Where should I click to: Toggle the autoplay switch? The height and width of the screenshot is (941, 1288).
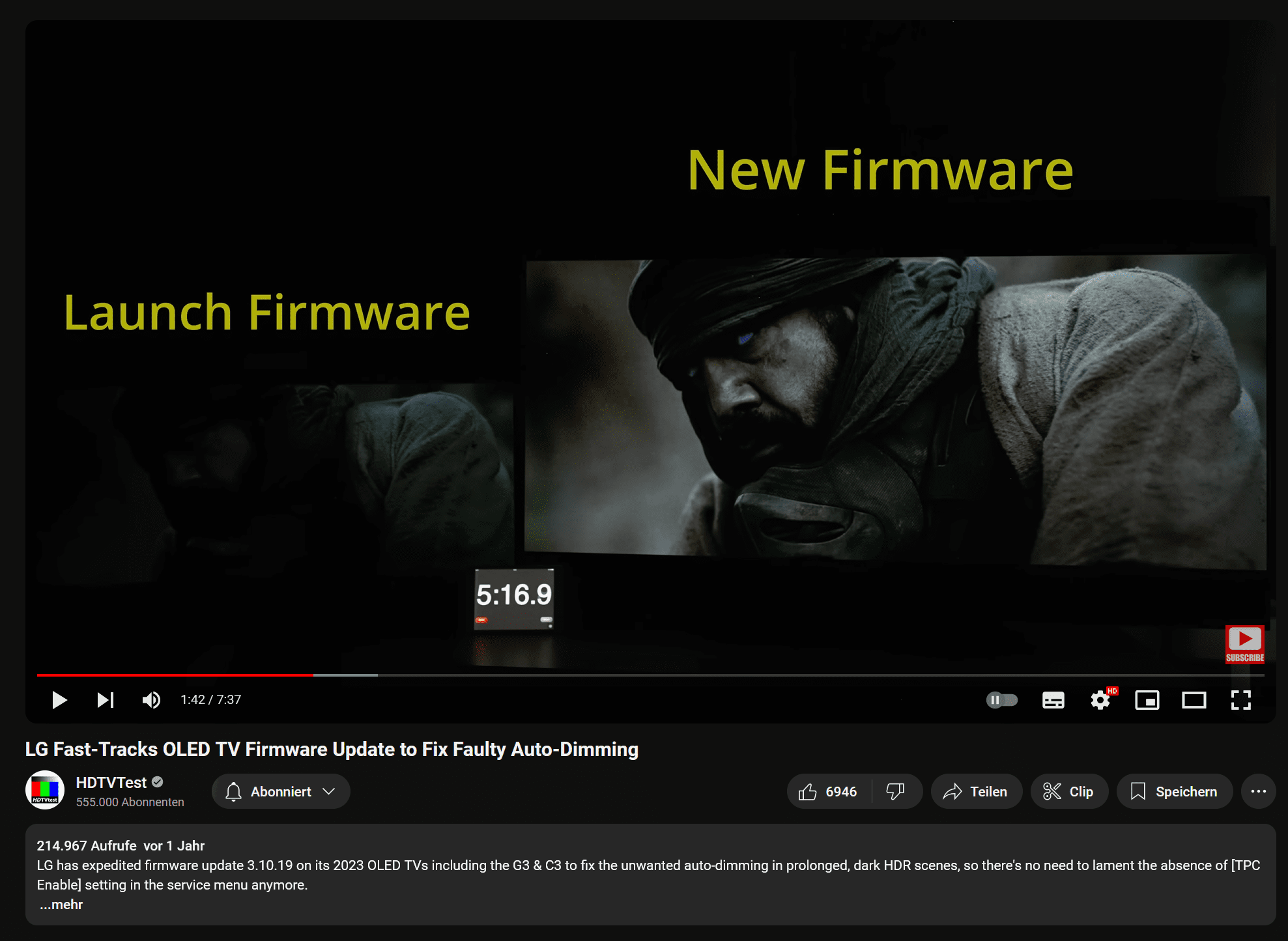coord(1001,700)
